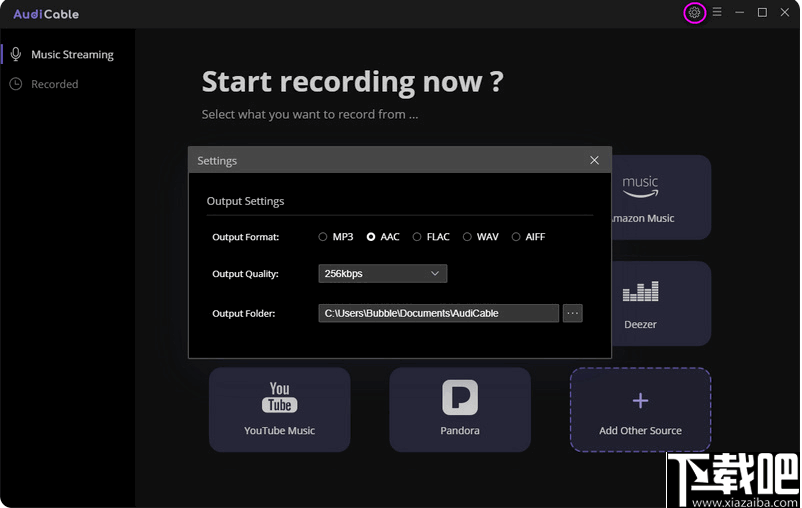Click 'Select what you want to record from' text

coord(310,115)
